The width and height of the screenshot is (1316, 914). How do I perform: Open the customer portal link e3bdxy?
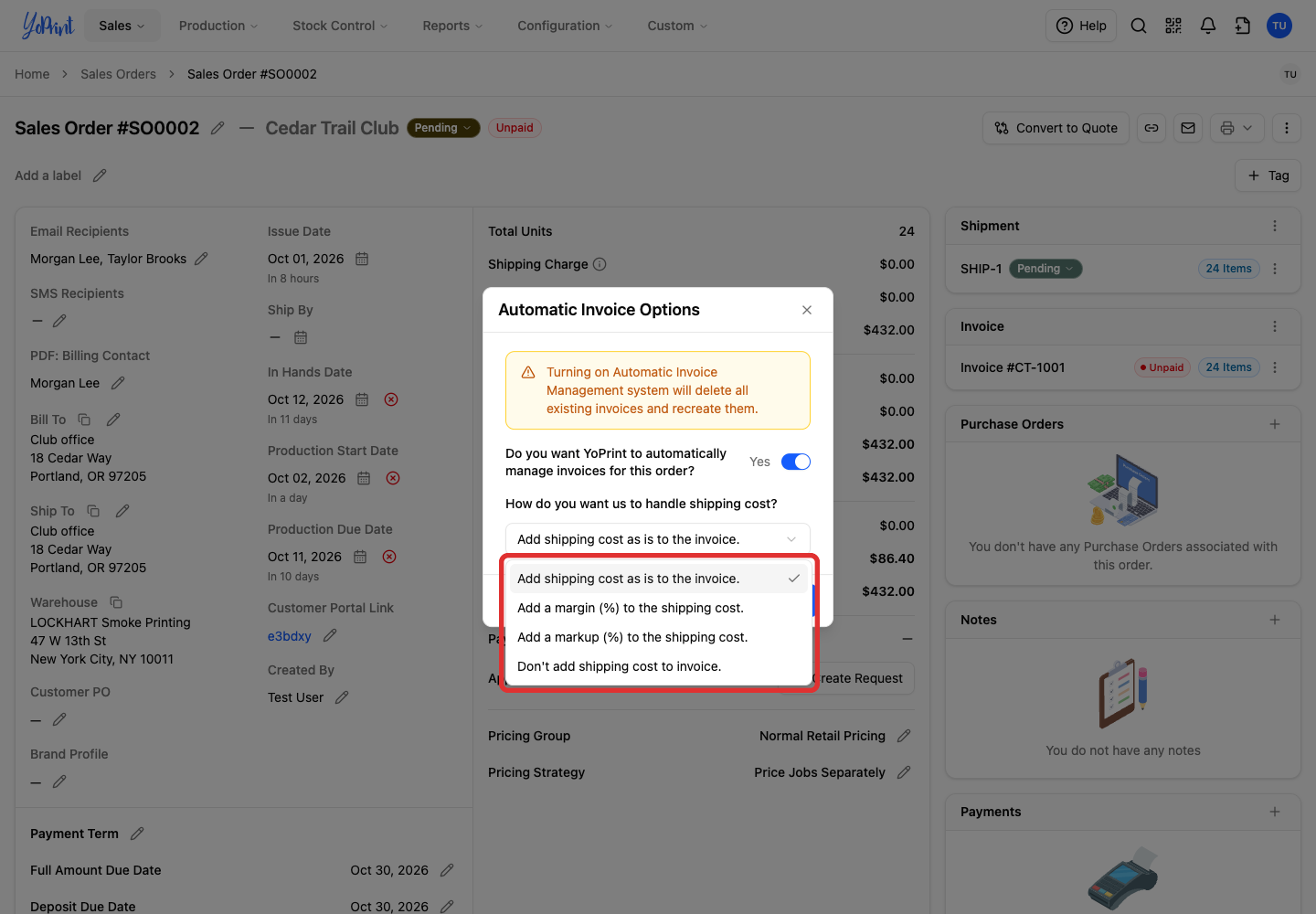click(x=290, y=636)
